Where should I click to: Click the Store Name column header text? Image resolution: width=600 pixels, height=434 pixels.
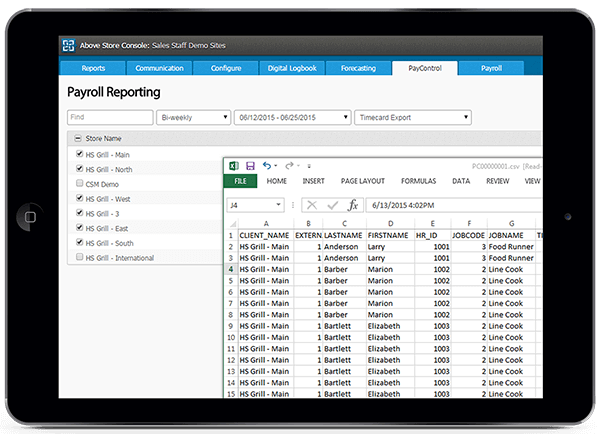(x=103, y=139)
